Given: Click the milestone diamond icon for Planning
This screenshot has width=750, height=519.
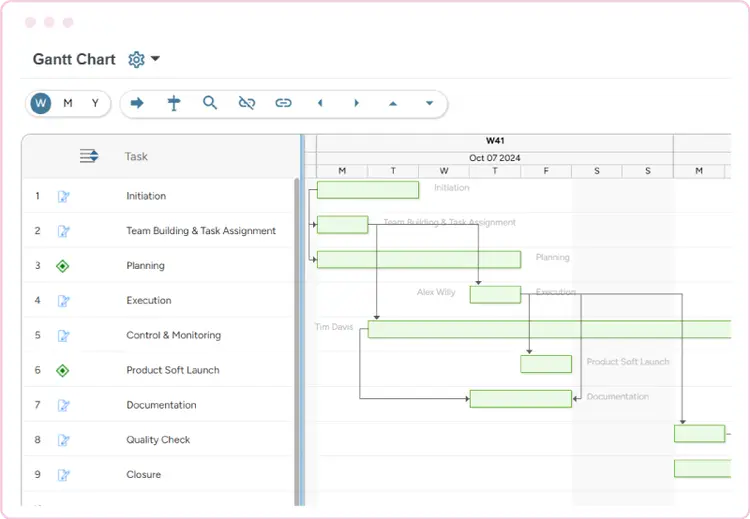Looking at the screenshot, I should tap(63, 266).
